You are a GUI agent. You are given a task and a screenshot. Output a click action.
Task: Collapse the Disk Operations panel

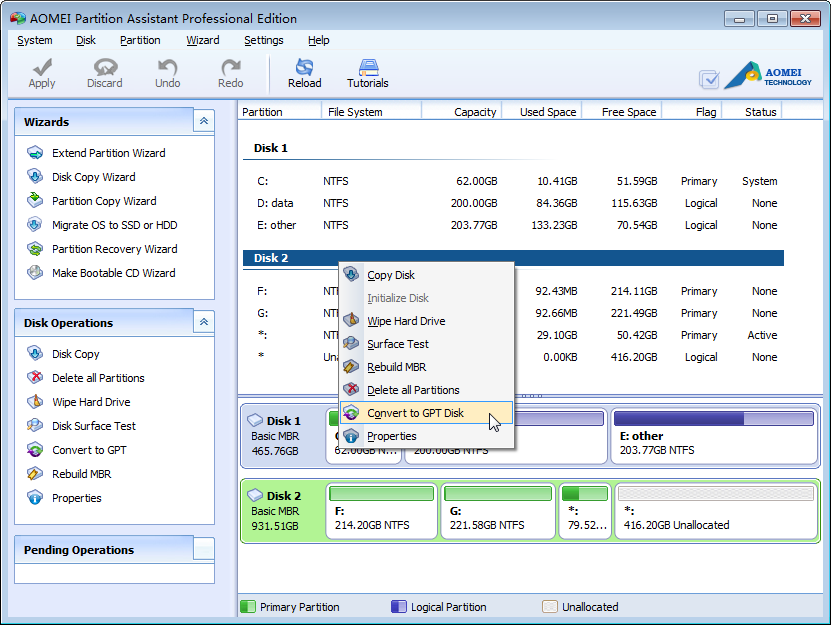pos(203,322)
